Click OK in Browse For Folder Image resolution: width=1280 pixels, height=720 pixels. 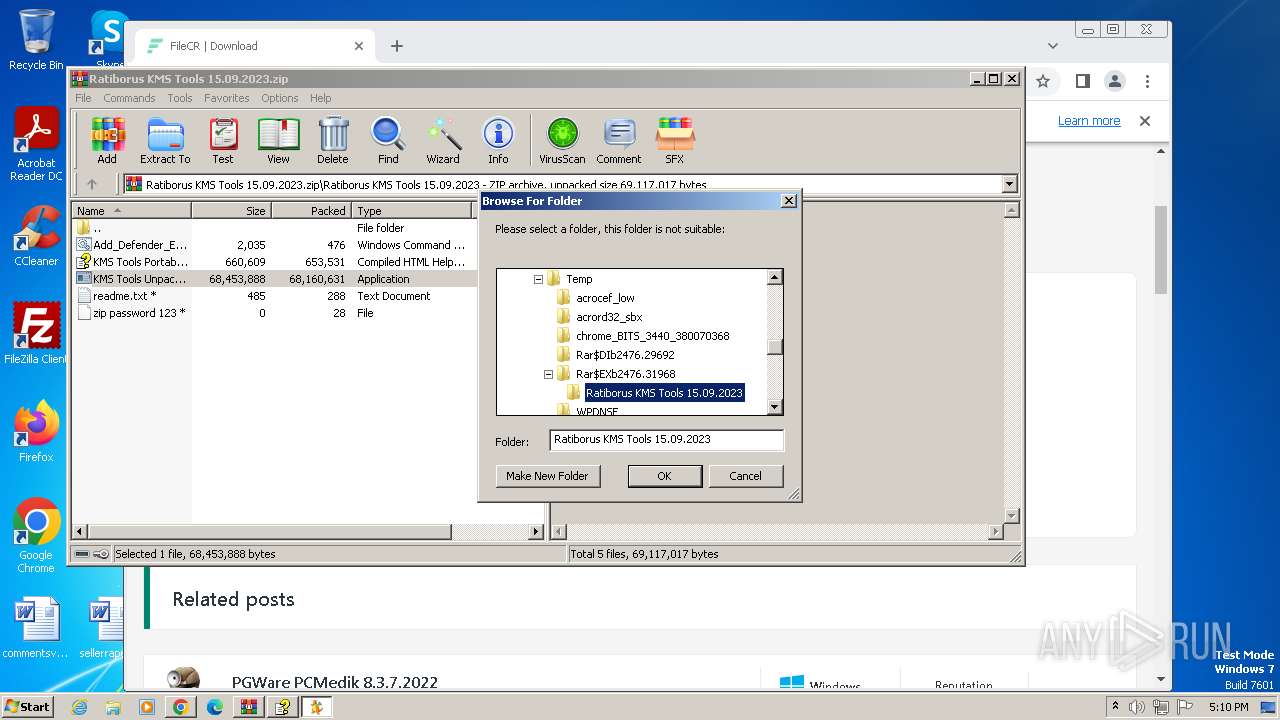[x=664, y=476]
